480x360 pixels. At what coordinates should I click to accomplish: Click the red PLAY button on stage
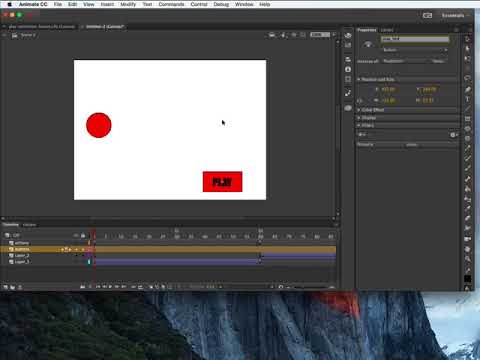222,182
